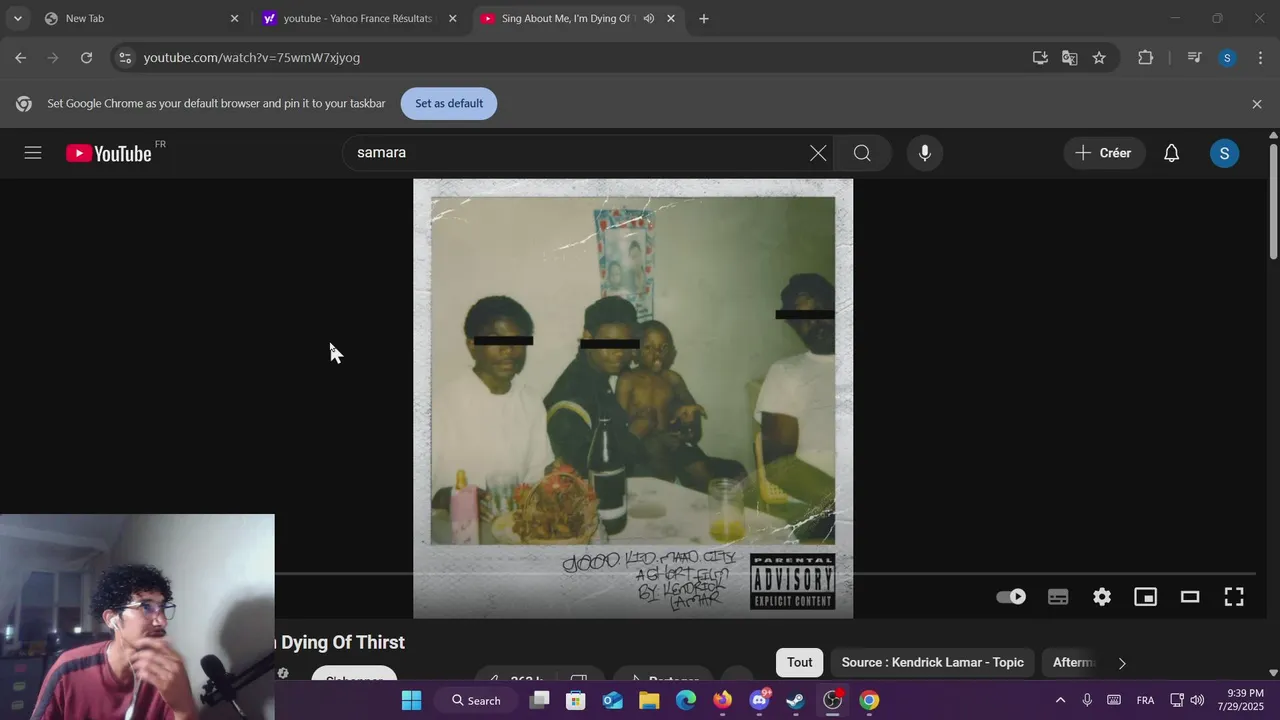1280x720 pixels.
Task: Open a new browser tab
Action: click(x=704, y=18)
